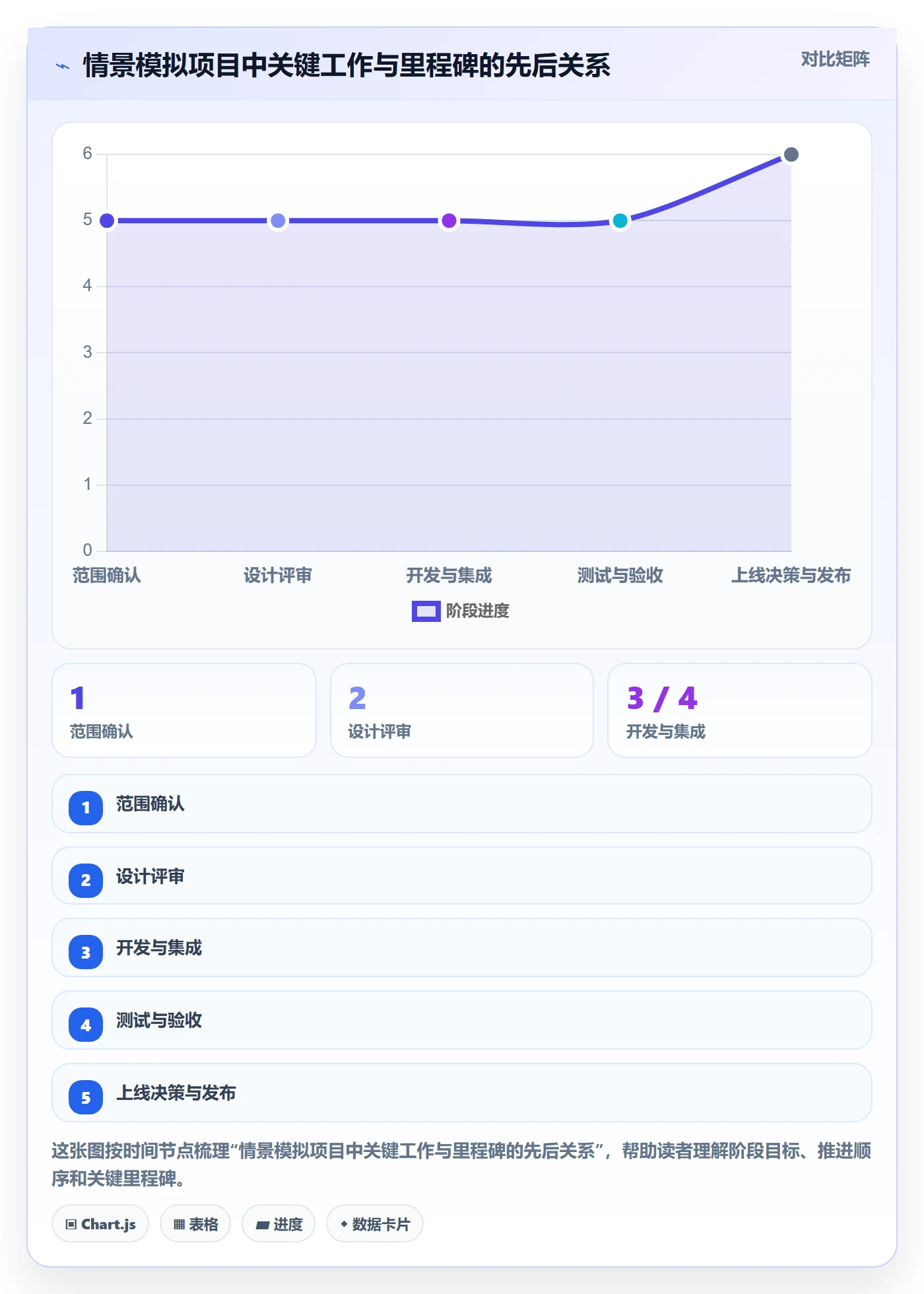This screenshot has width=924, height=1294.
Task: Click the 上线决策与发布 x-axis label
Action: (791, 576)
